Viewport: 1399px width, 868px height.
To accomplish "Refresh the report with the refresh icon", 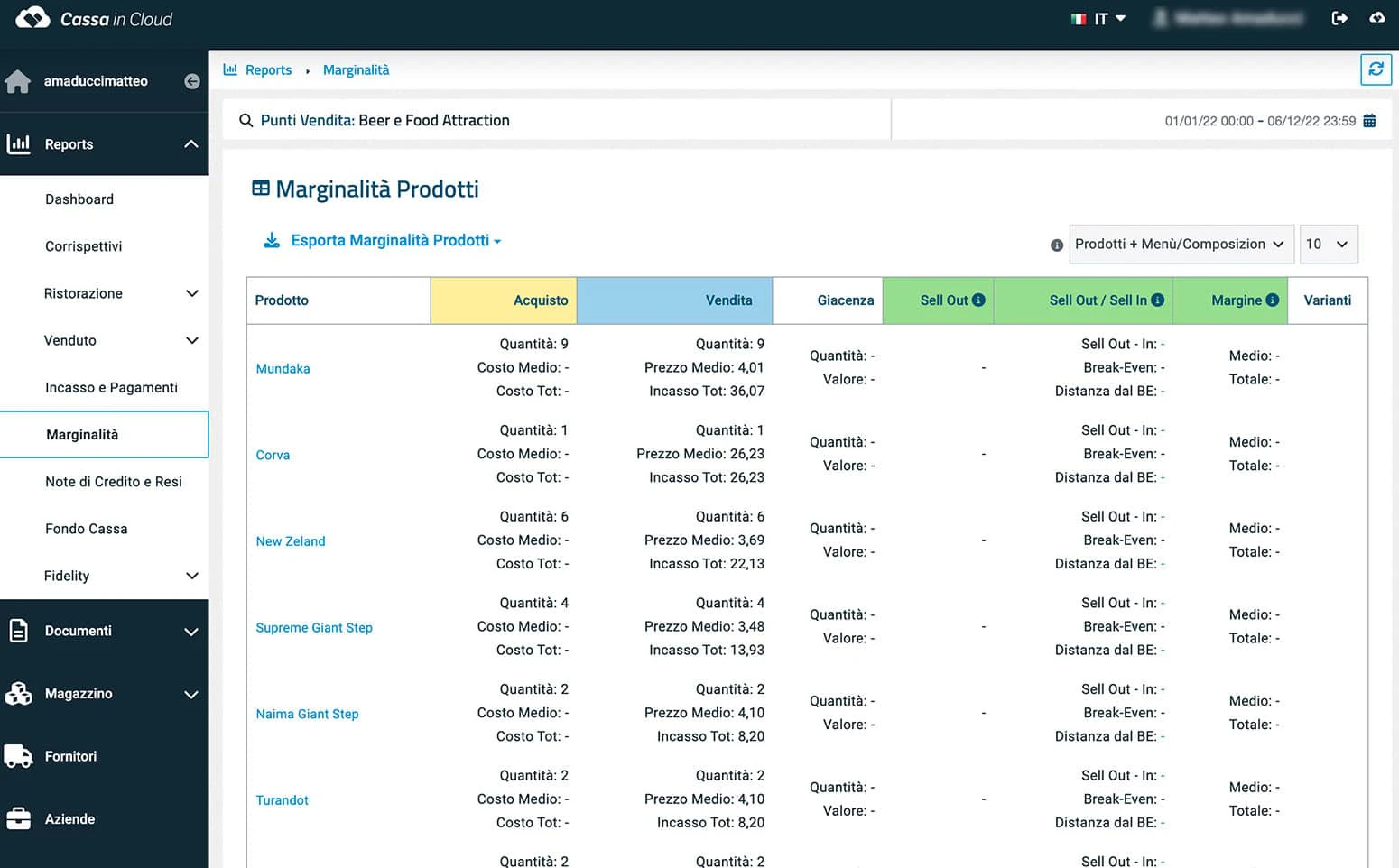I will 1376,69.
